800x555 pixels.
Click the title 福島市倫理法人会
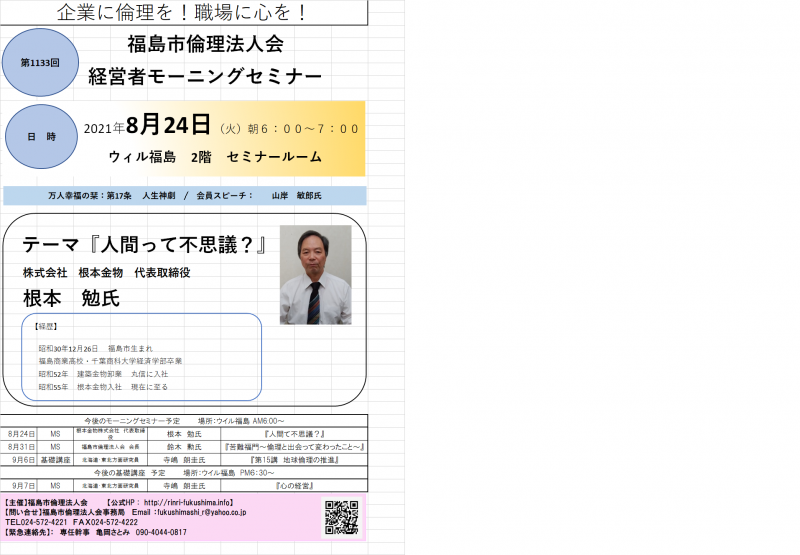point(206,44)
